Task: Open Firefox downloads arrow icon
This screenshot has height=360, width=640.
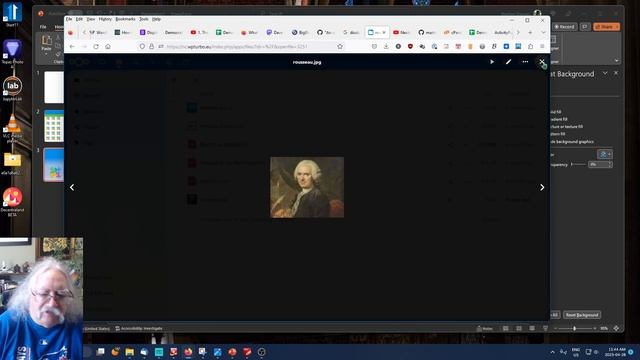Action: coord(386,47)
